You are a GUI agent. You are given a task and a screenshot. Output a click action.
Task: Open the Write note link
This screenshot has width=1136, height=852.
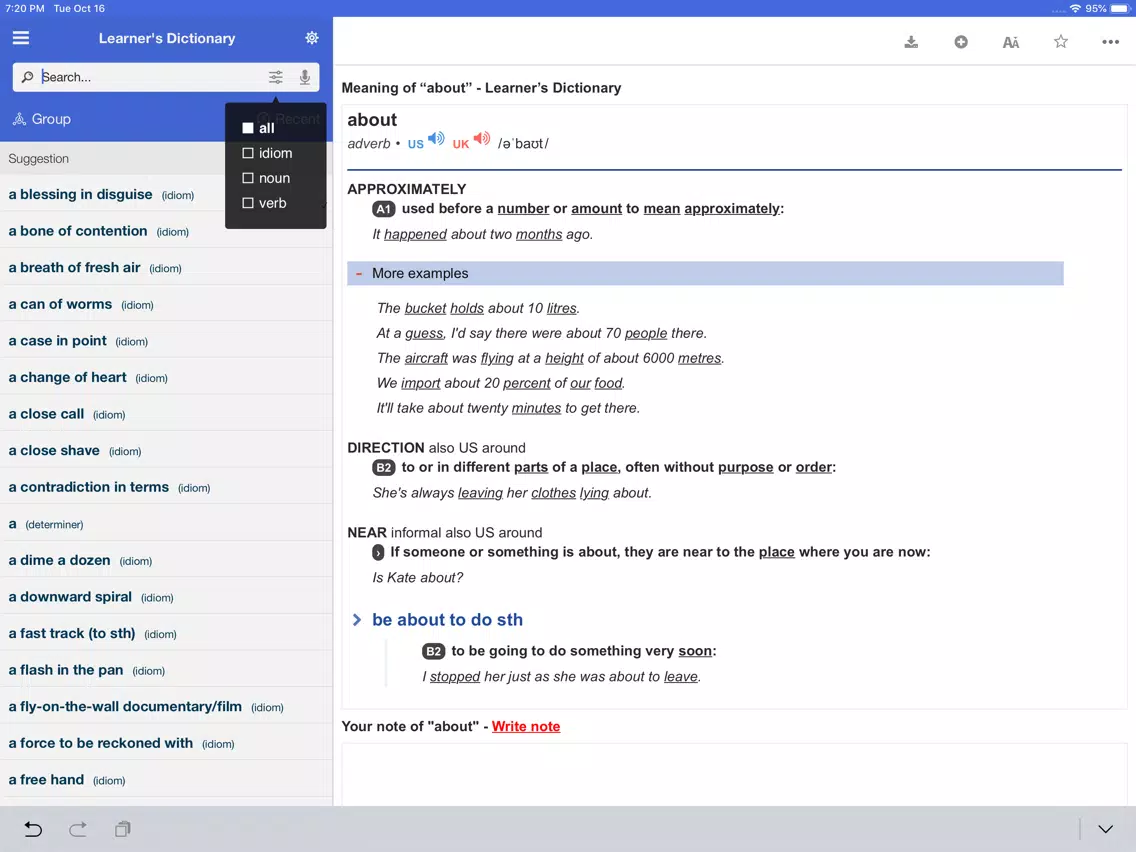coord(526,727)
